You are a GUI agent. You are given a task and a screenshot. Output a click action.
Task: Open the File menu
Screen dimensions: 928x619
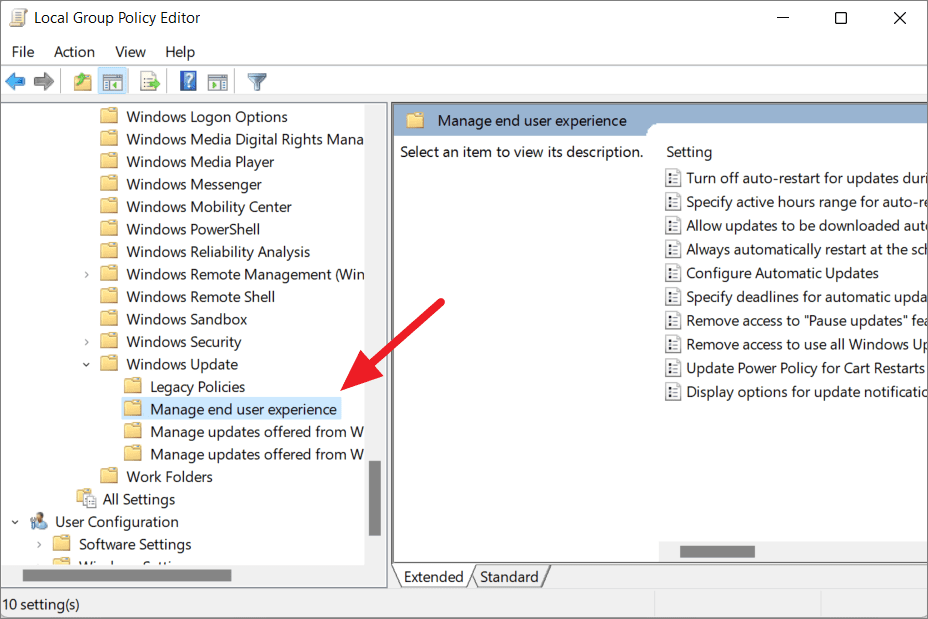pyautogui.click(x=23, y=52)
